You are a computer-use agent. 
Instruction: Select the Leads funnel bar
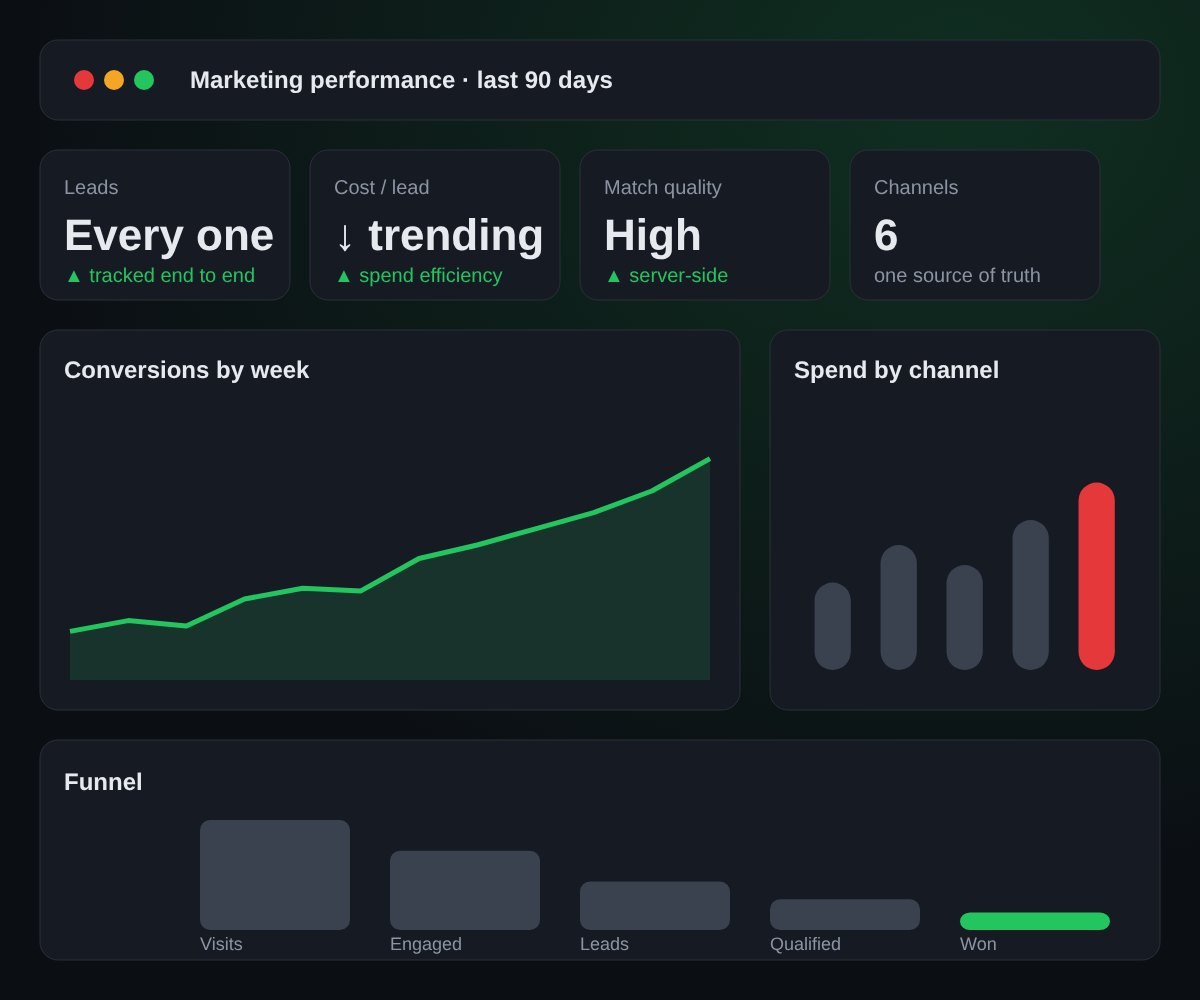click(x=655, y=906)
